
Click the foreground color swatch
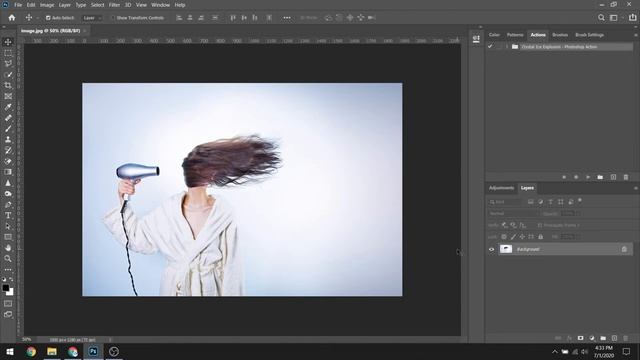click(5, 288)
